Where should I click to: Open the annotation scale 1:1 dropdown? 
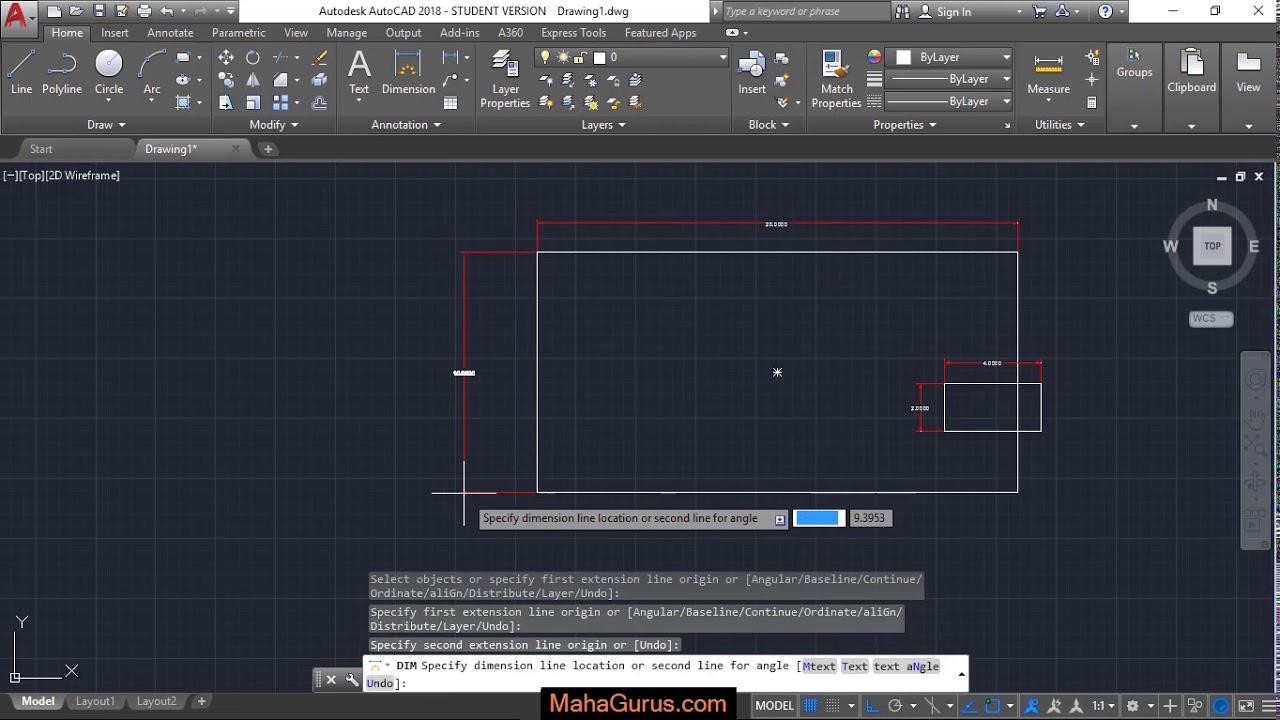1103,706
